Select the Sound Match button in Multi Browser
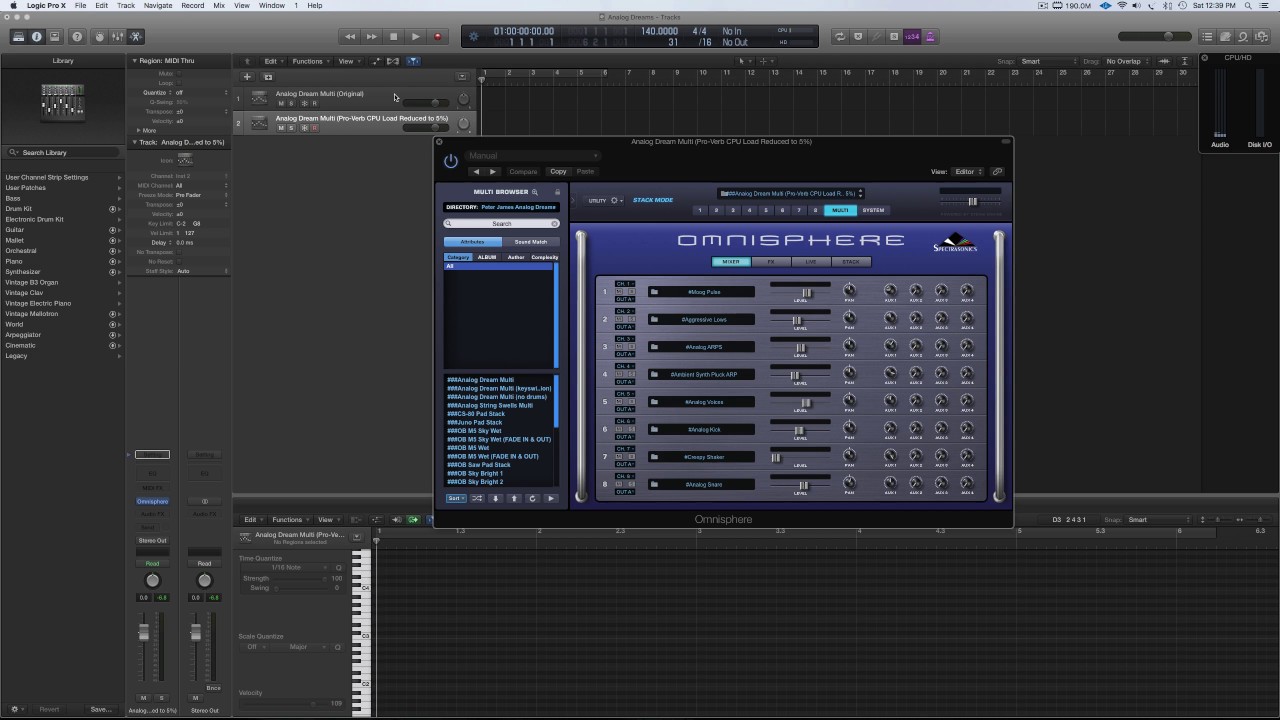Screen dimensions: 1280x720 pyautogui.click(x=530, y=242)
